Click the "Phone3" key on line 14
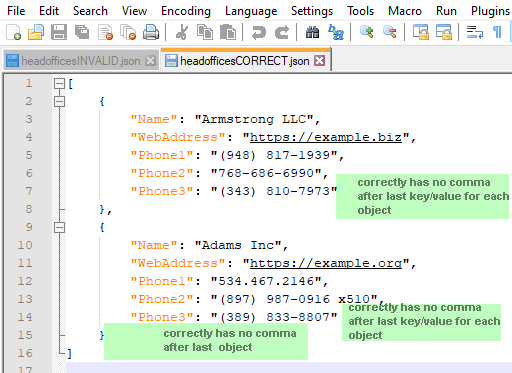 tap(162, 317)
